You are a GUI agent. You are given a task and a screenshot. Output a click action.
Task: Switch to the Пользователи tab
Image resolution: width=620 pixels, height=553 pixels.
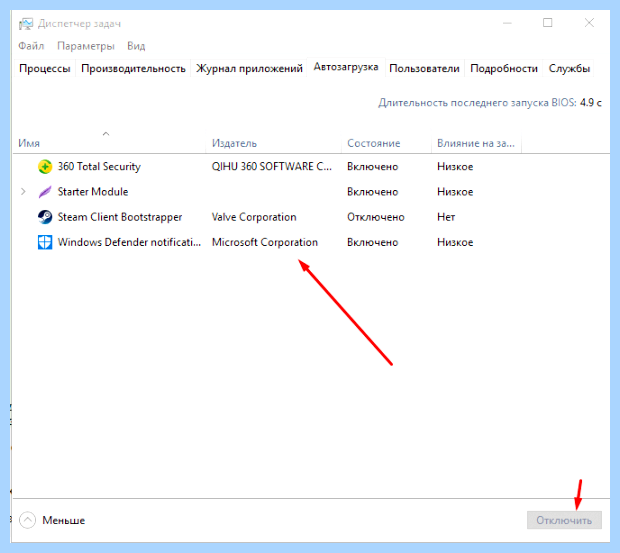tap(424, 68)
